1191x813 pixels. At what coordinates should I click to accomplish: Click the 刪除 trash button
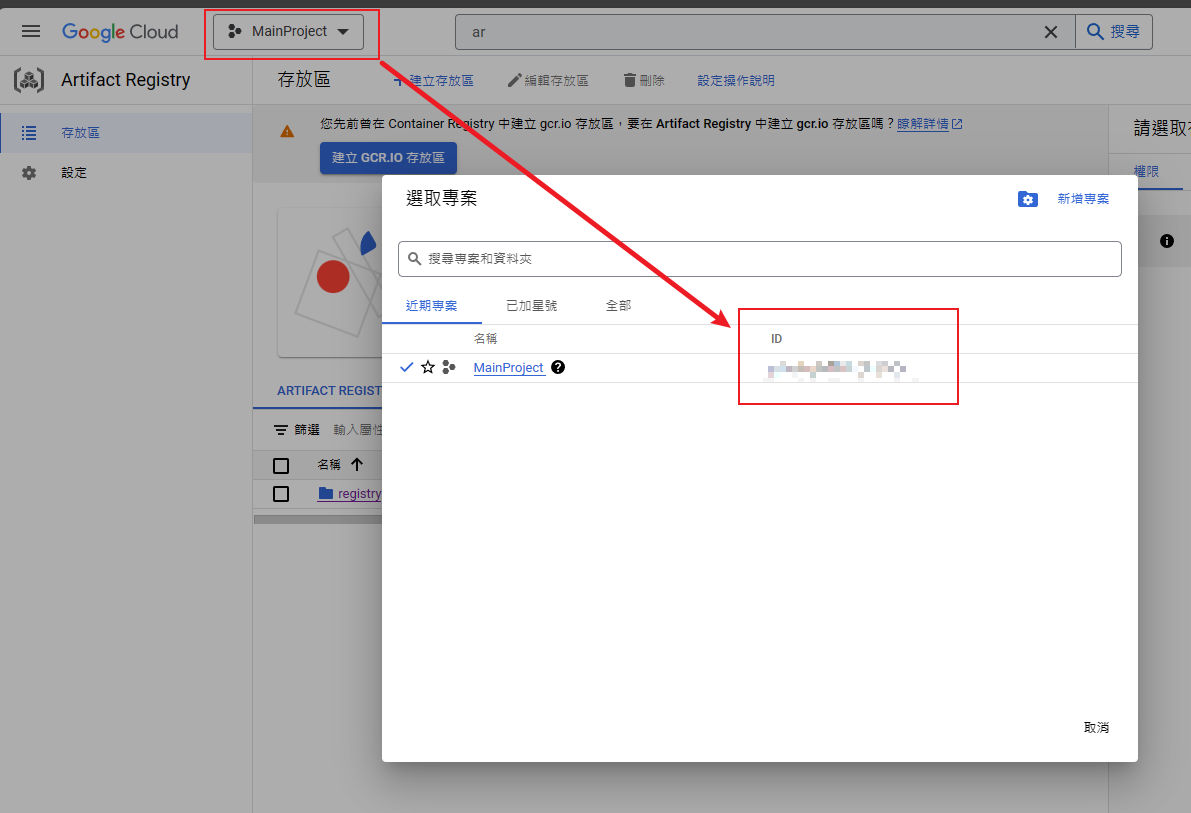[644, 81]
